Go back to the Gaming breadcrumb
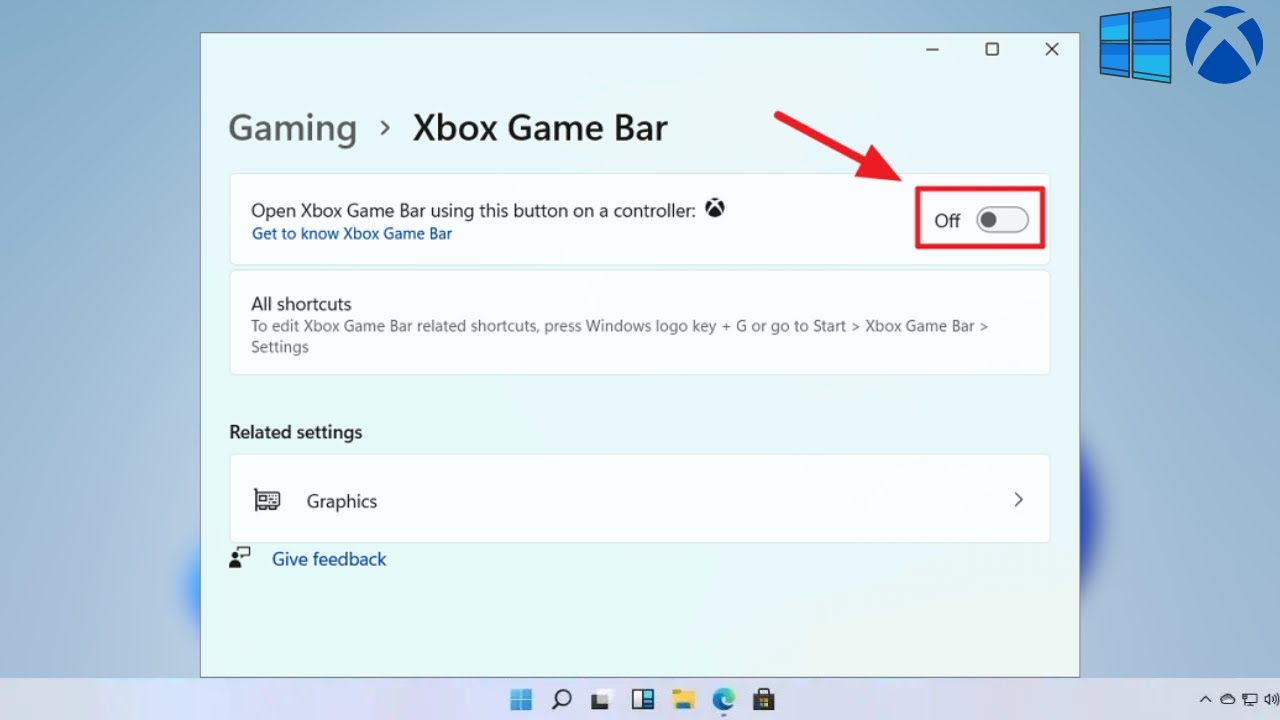Screen dimensions: 1280x720 pos(292,128)
